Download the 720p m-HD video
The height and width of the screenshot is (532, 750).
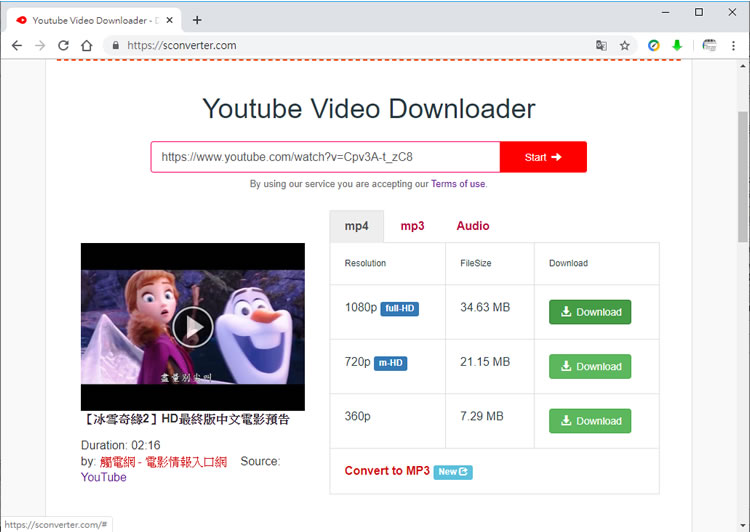[590, 366]
